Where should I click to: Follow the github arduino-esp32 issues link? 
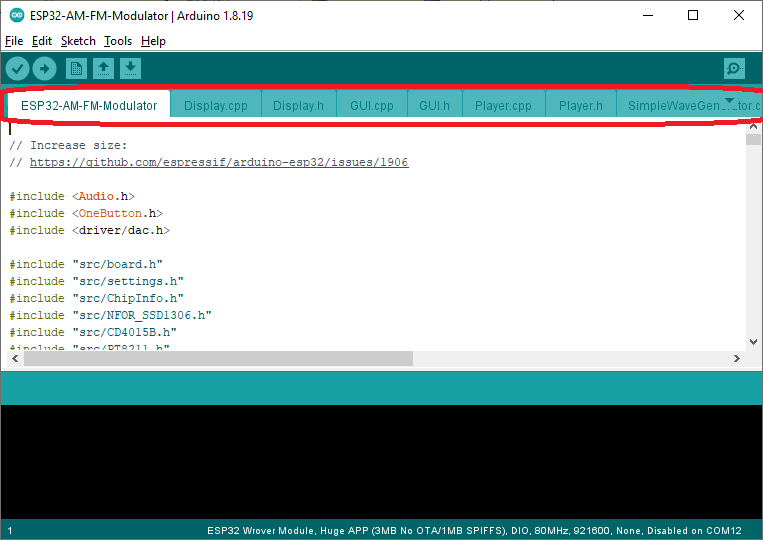[x=219, y=162]
